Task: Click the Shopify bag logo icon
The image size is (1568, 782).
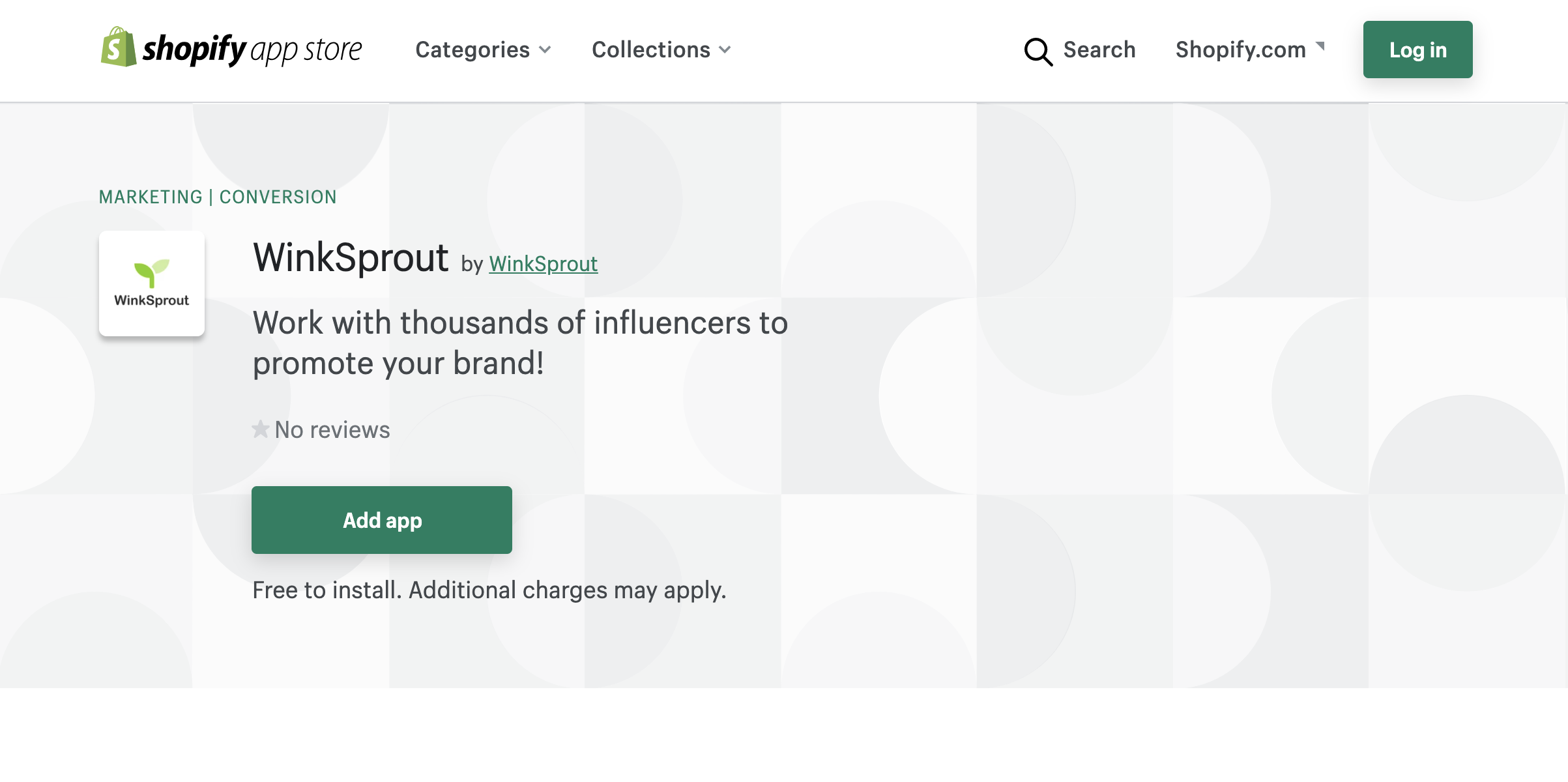Action: [118, 48]
